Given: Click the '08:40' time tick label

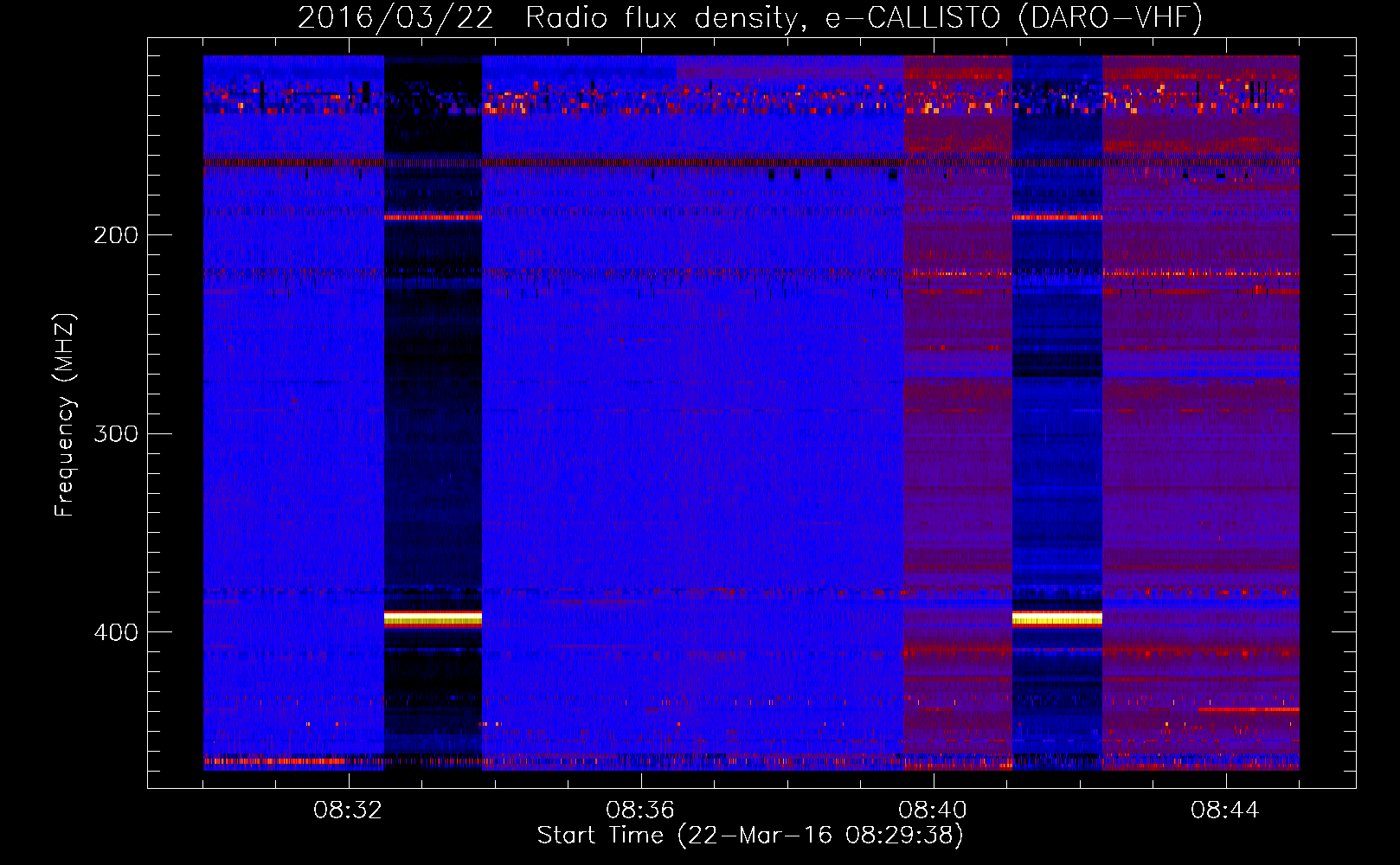Looking at the screenshot, I should coord(933,811).
